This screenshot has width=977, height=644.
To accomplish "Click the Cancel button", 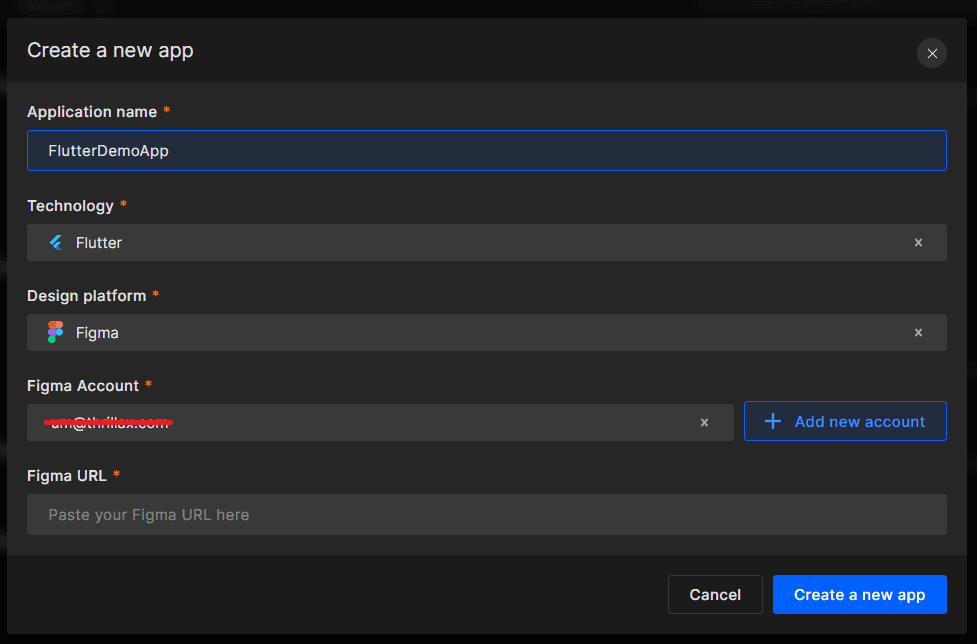I will (x=715, y=594).
